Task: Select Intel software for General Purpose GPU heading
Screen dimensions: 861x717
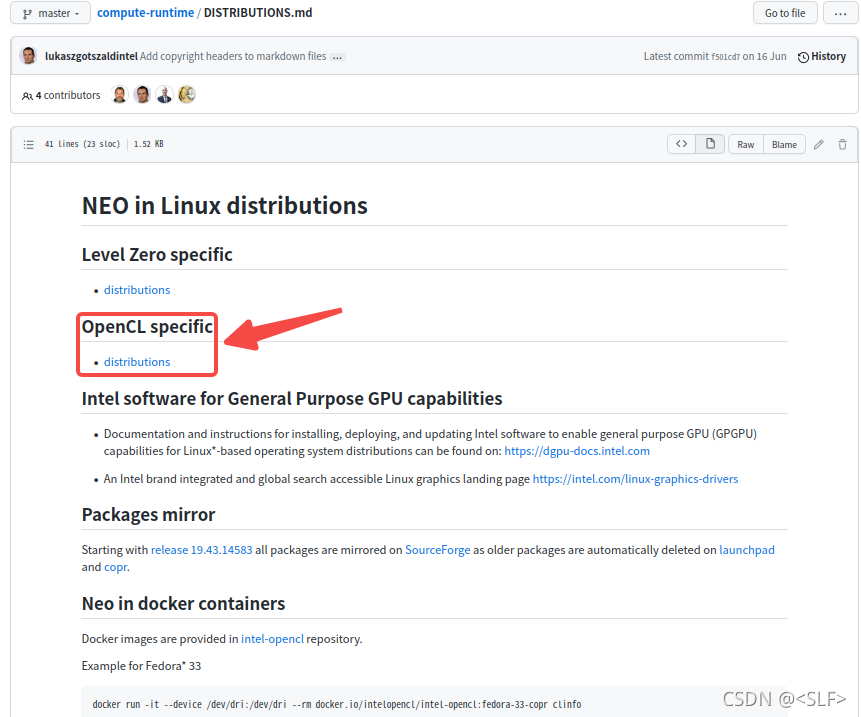Action: click(292, 399)
